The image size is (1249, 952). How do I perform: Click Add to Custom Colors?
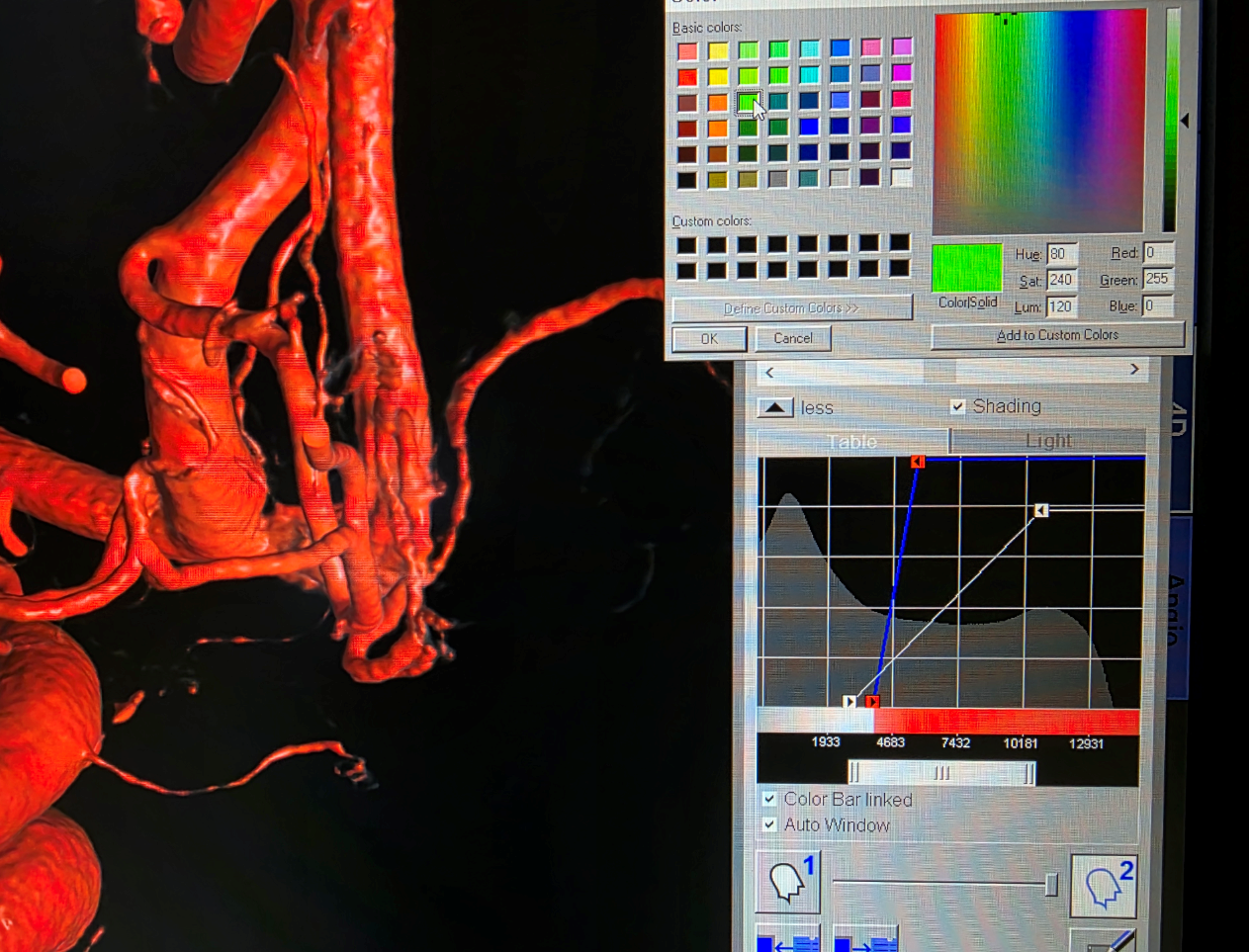pos(1057,336)
